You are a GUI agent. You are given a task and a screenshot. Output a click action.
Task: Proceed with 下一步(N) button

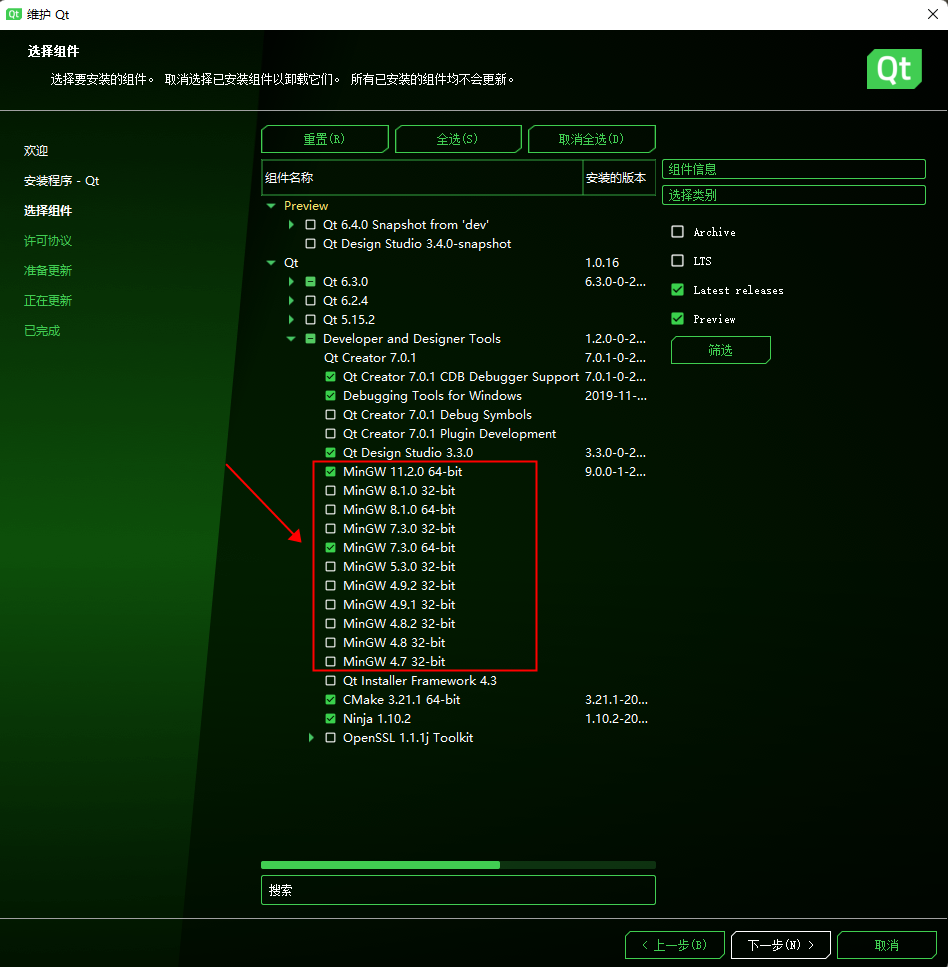click(781, 945)
